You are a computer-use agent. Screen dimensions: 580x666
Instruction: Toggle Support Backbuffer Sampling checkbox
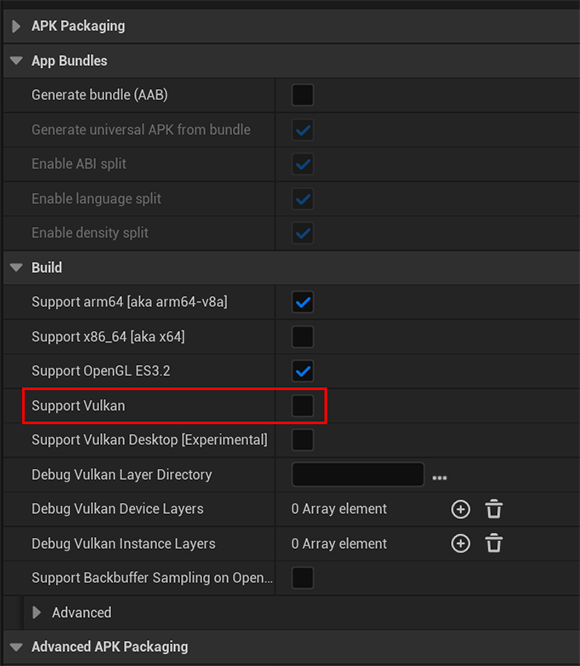tap(303, 578)
